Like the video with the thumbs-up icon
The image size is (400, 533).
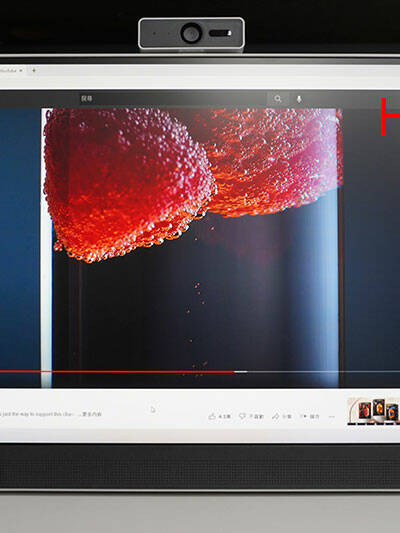[212, 416]
